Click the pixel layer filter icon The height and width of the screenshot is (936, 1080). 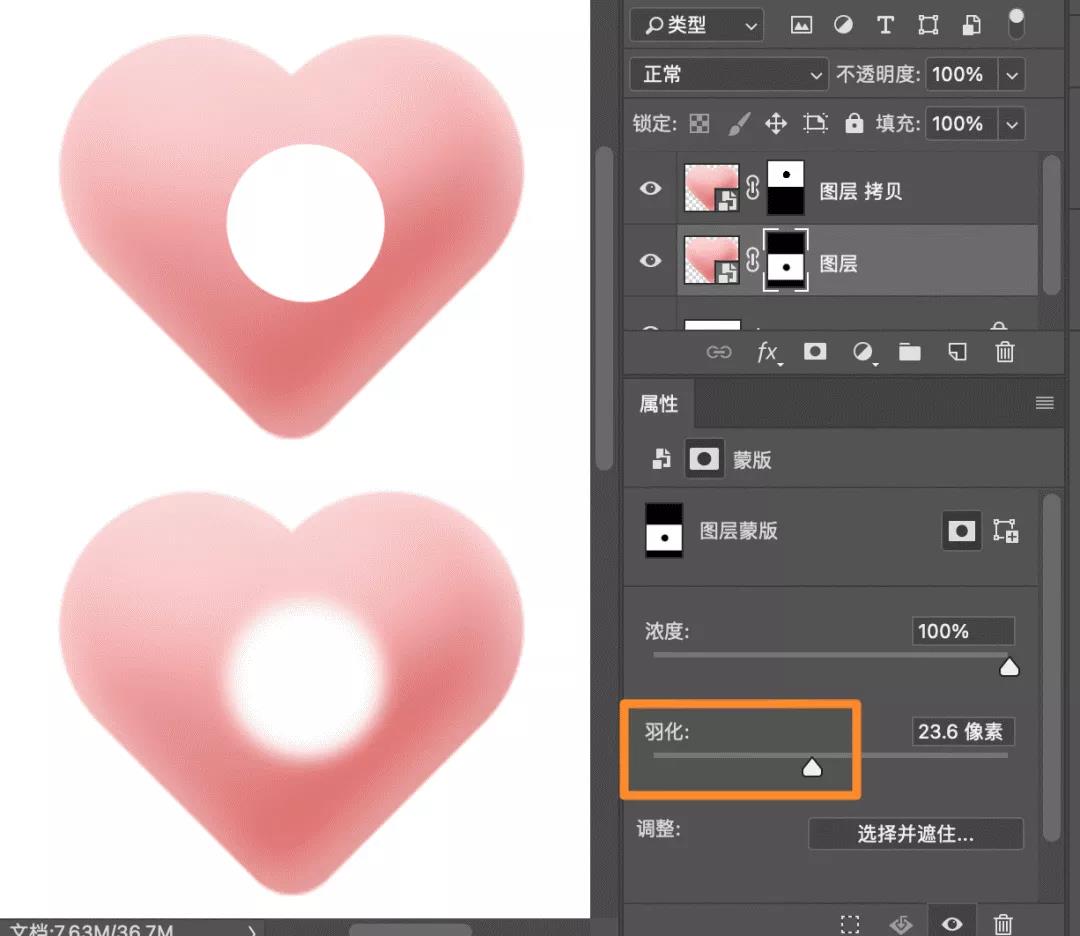click(801, 25)
